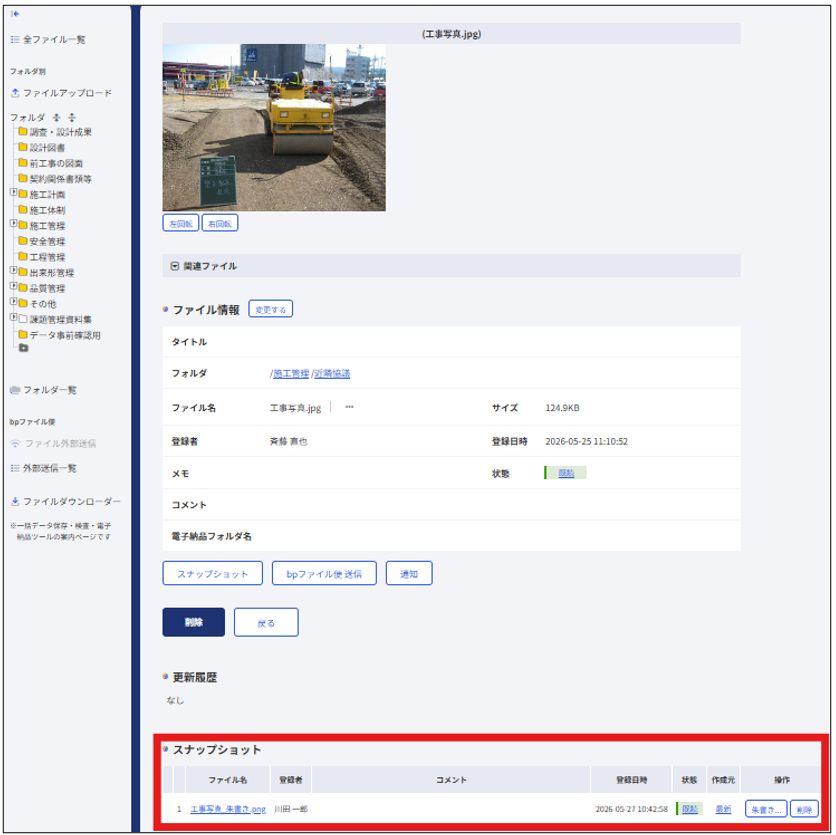Click the スナップショット button
836x835 pixels.
click(x=213, y=574)
